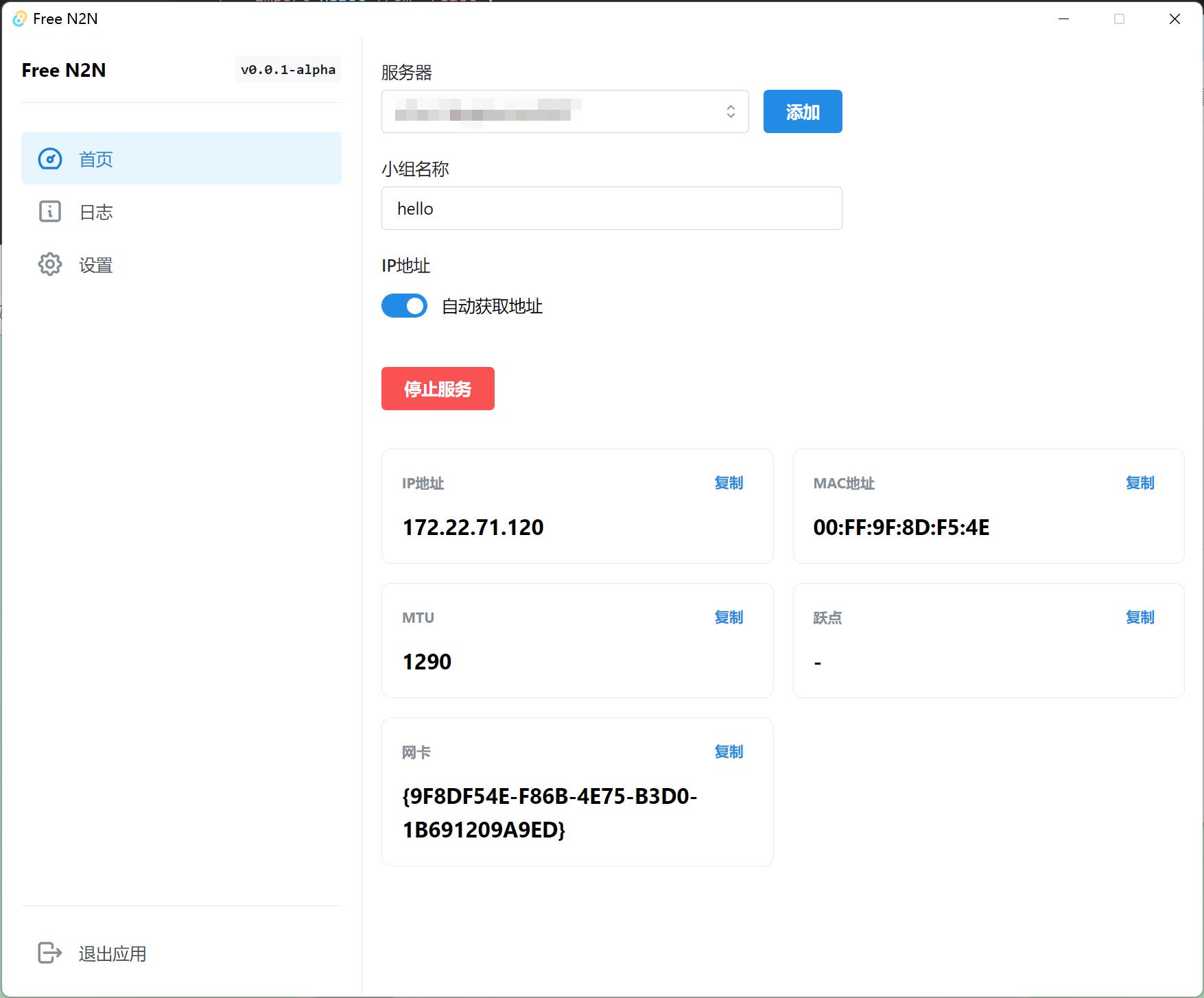Screen dimensions: 1204x998
Task: Click the MAC value 00:FF:9F:8D:F5:4E
Action: tap(901, 527)
